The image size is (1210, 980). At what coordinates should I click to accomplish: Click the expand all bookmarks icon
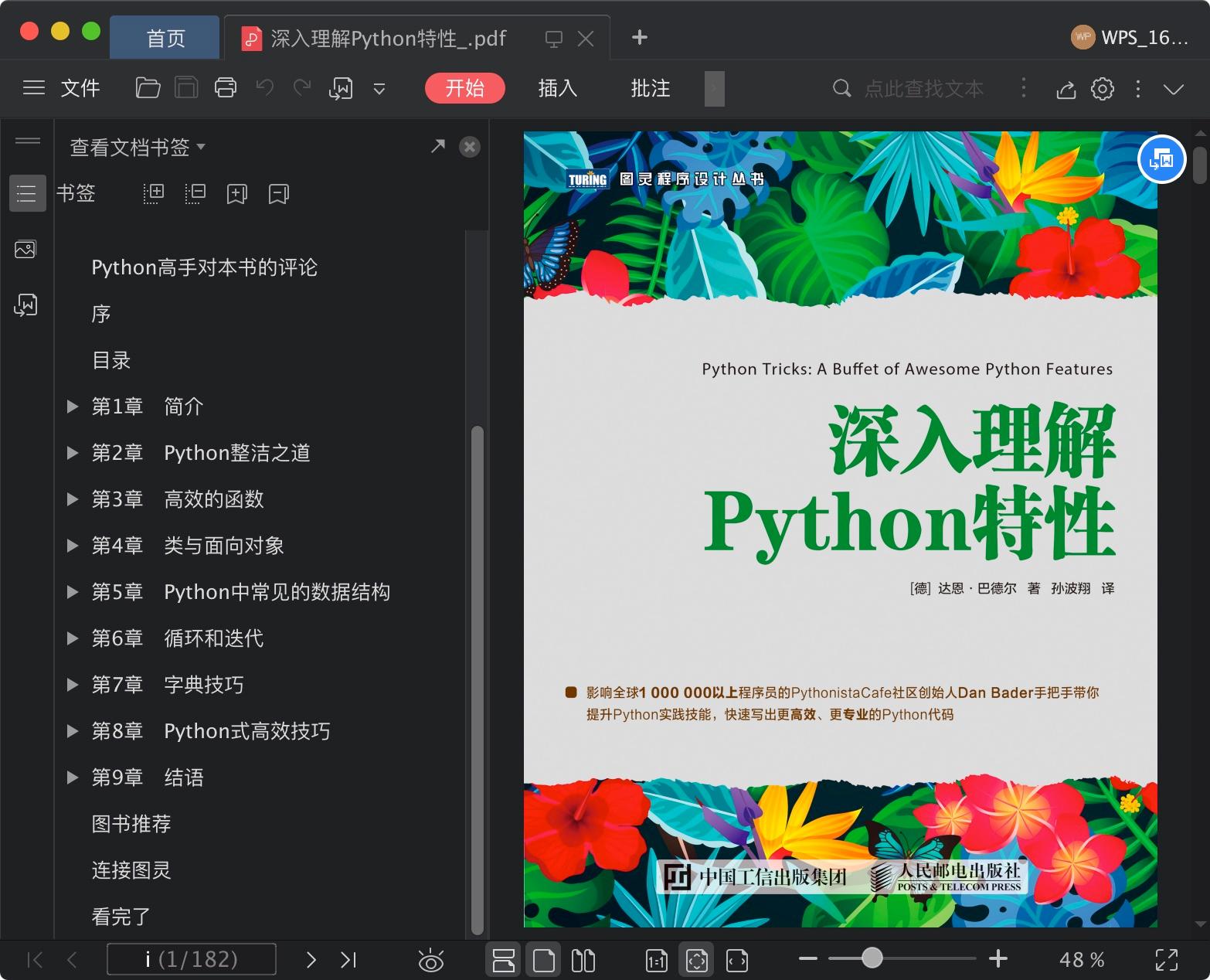point(154,193)
